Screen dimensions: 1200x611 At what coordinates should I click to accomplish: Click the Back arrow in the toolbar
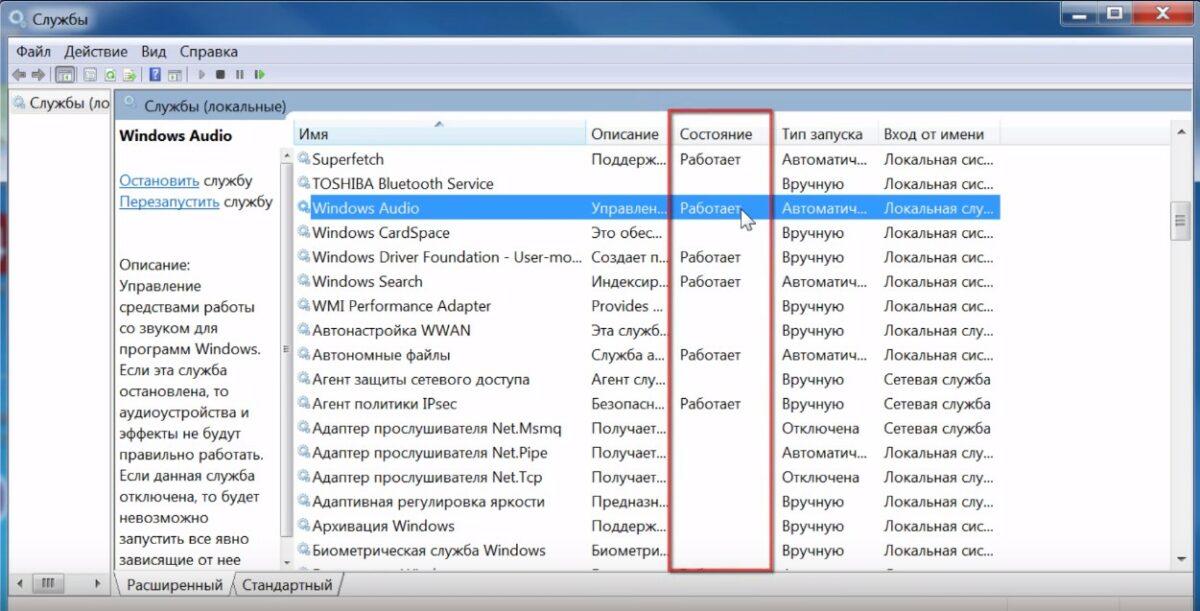click(19, 74)
